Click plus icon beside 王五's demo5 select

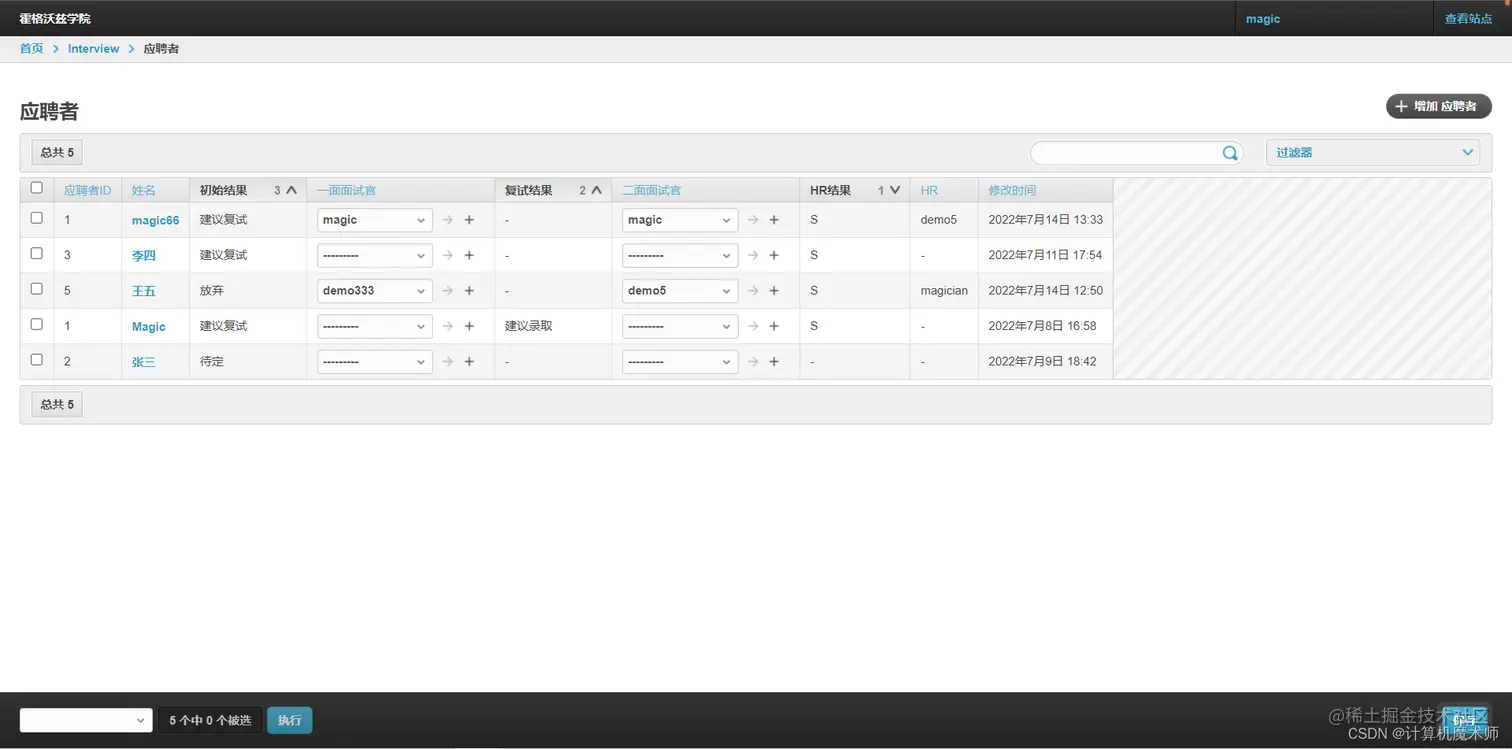tap(774, 291)
